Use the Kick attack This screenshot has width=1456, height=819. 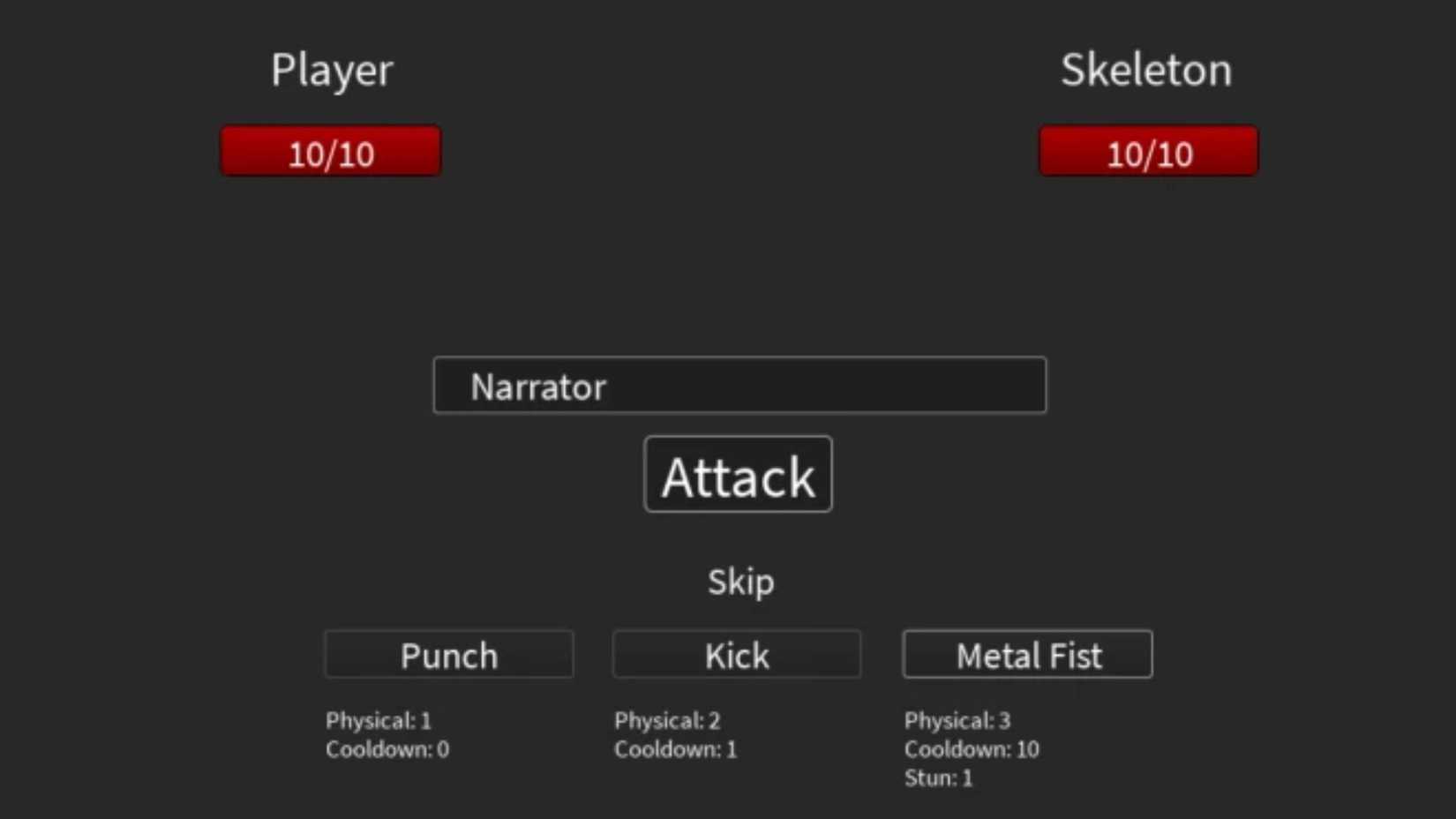pos(736,655)
